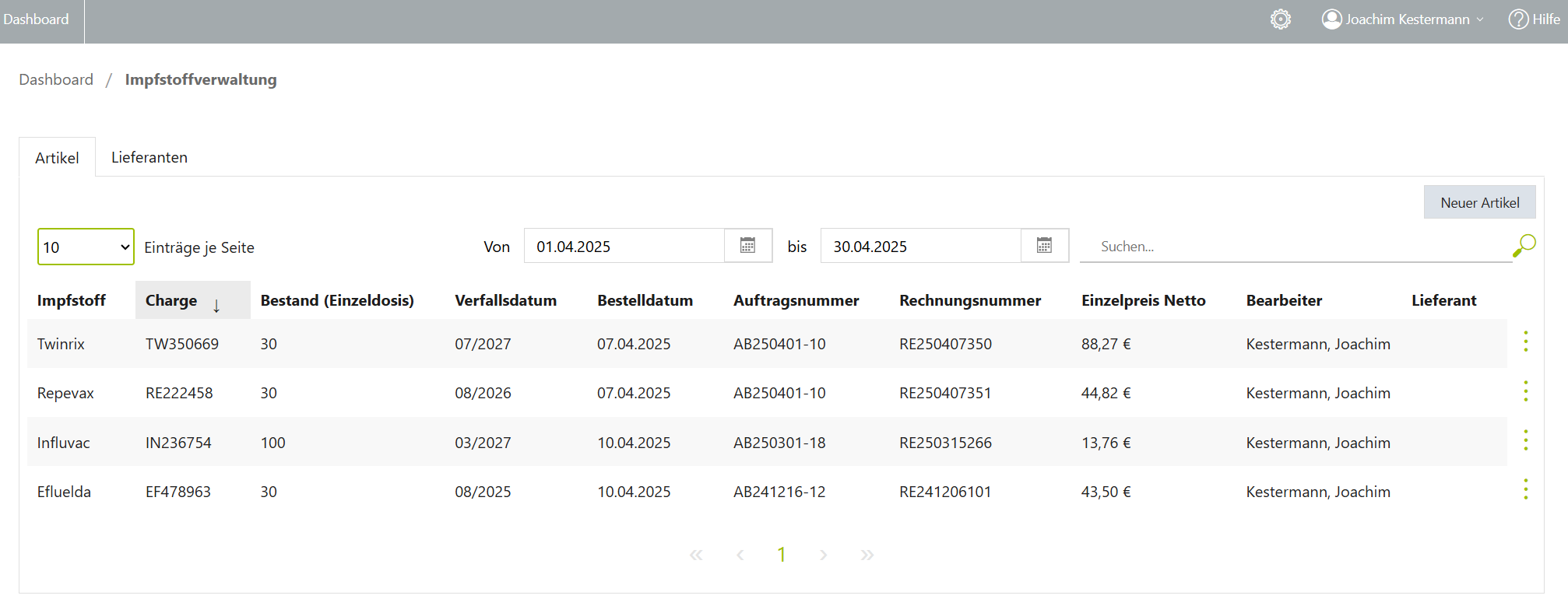Click charge number RE222458
The width and height of the screenshot is (1568, 599).
click(x=179, y=393)
